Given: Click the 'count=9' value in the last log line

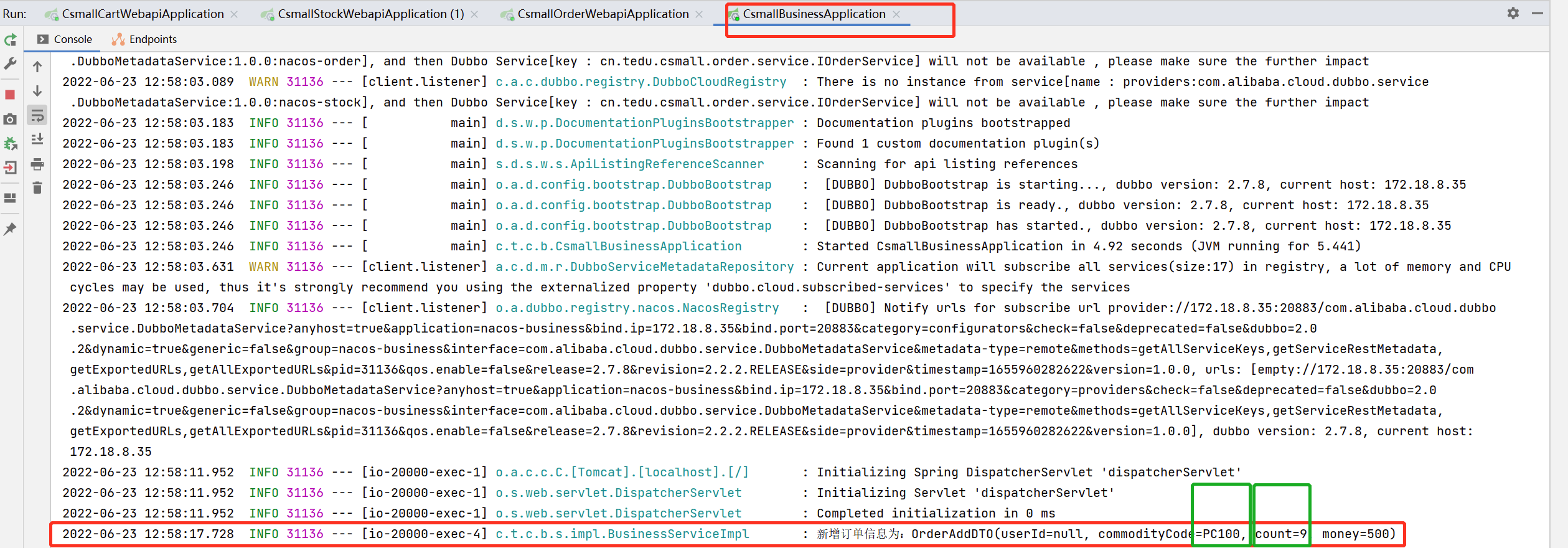Looking at the screenshot, I should [x=1281, y=534].
